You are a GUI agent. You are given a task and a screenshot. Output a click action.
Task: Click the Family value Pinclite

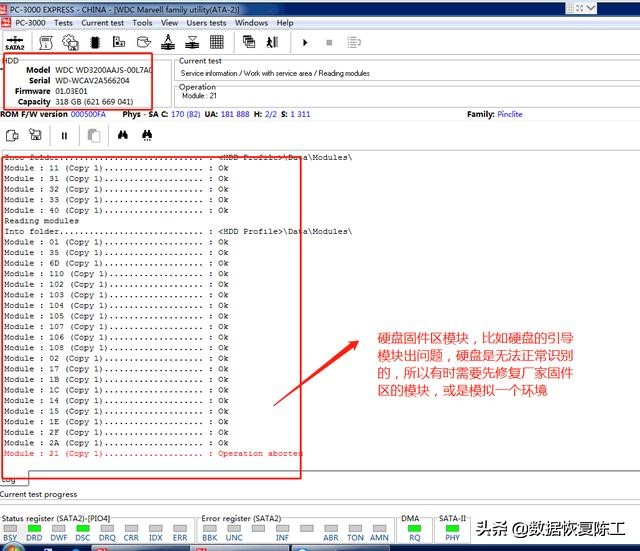[x=510, y=114]
